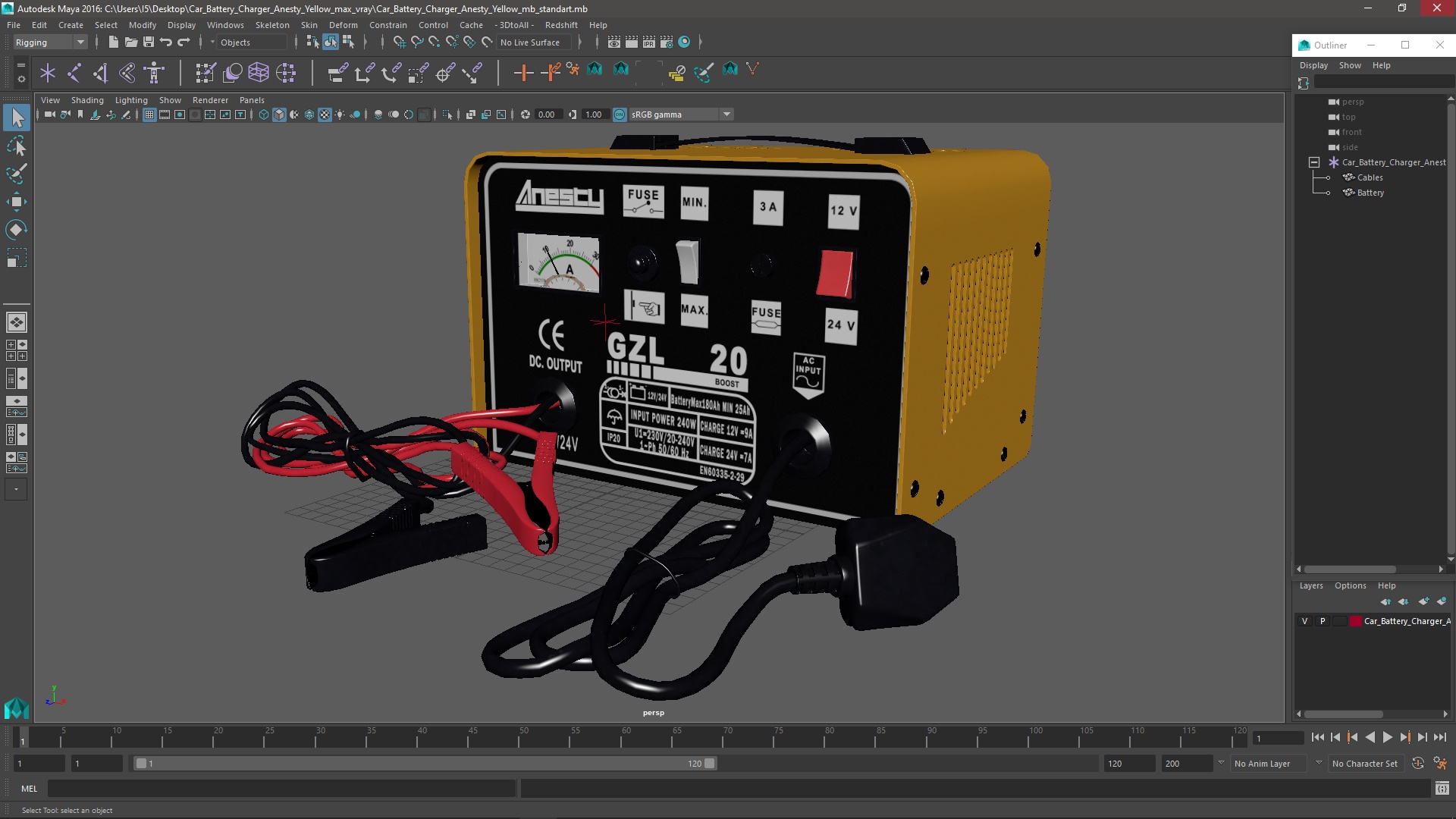
Task: Go to end of playback range
Action: click(x=1440, y=737)
